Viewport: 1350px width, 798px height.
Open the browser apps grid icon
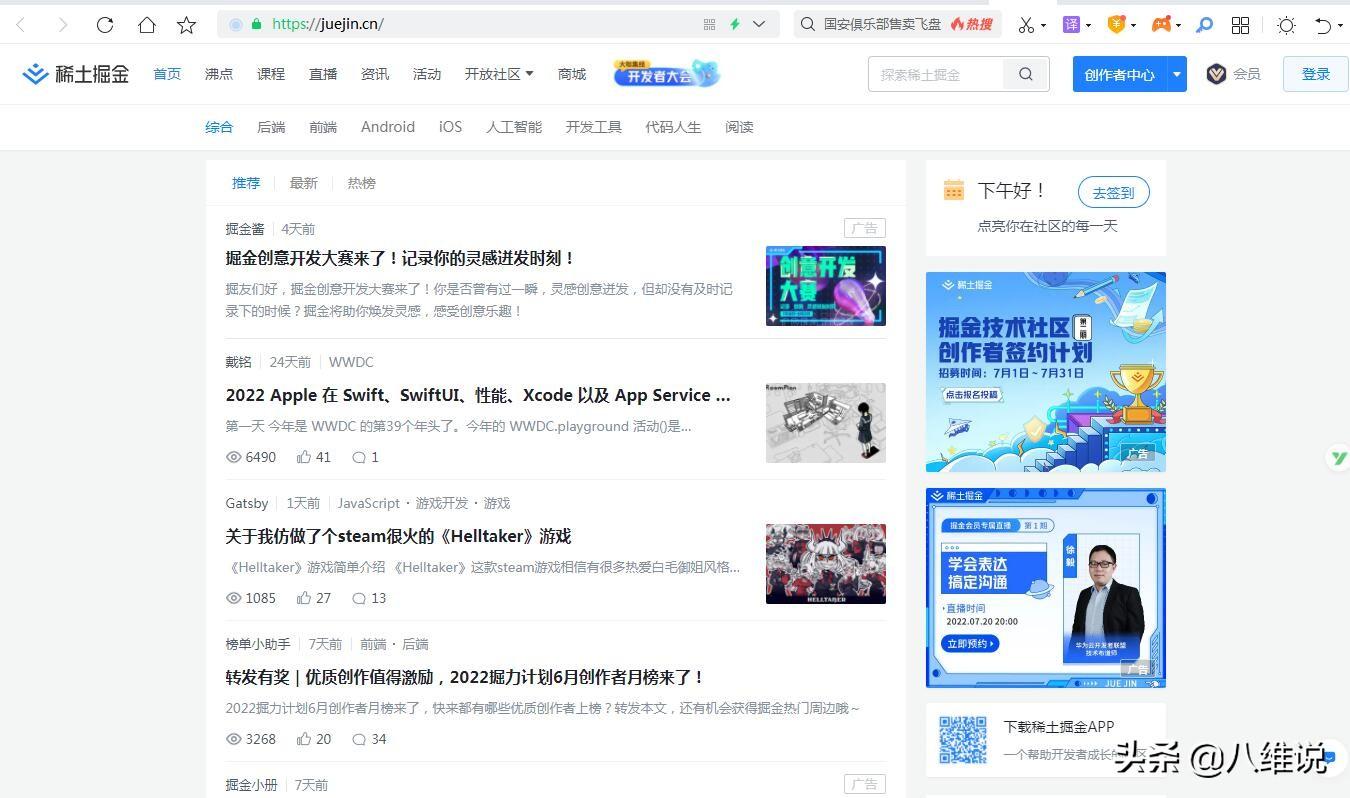[x=1241, y=25]
